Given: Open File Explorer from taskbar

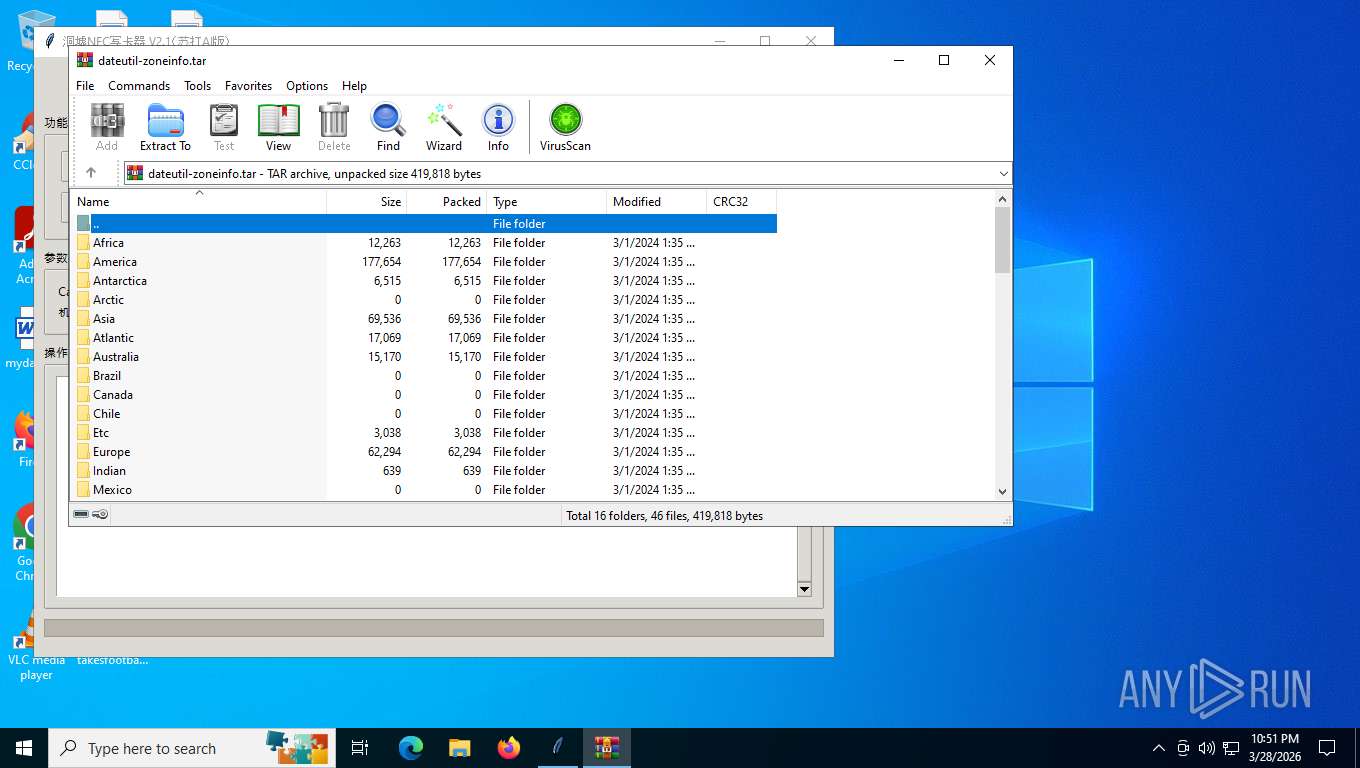Looking at the screenshot, I should tap(459, 748).
